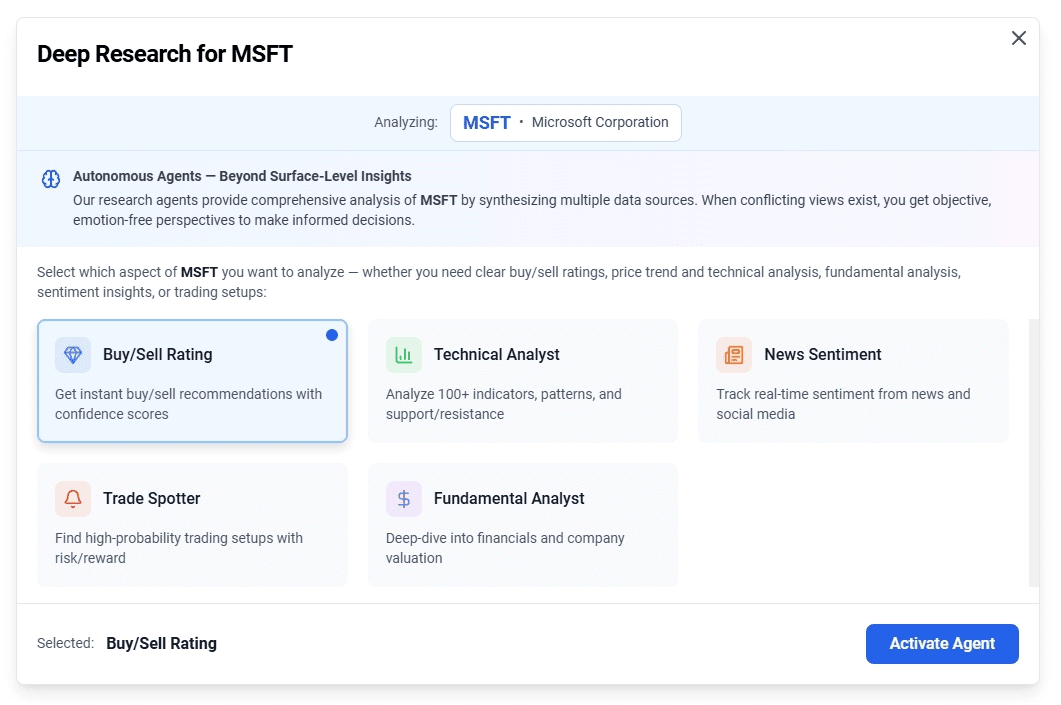Click the brain icon beside Autonomous Agents

pyautogui.click(x=51, y=179)
